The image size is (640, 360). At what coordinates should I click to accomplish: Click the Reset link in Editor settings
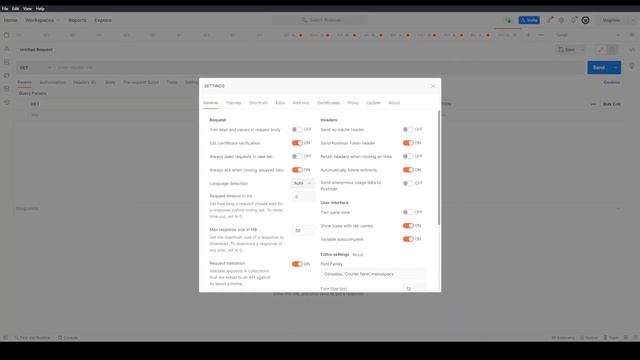[358, 255]
